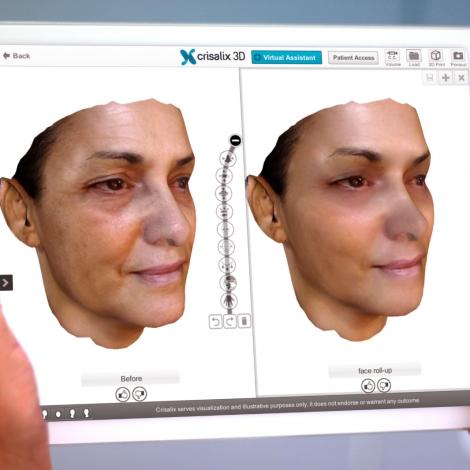Select the second head view icon in bottom bar

click(58, 414)
